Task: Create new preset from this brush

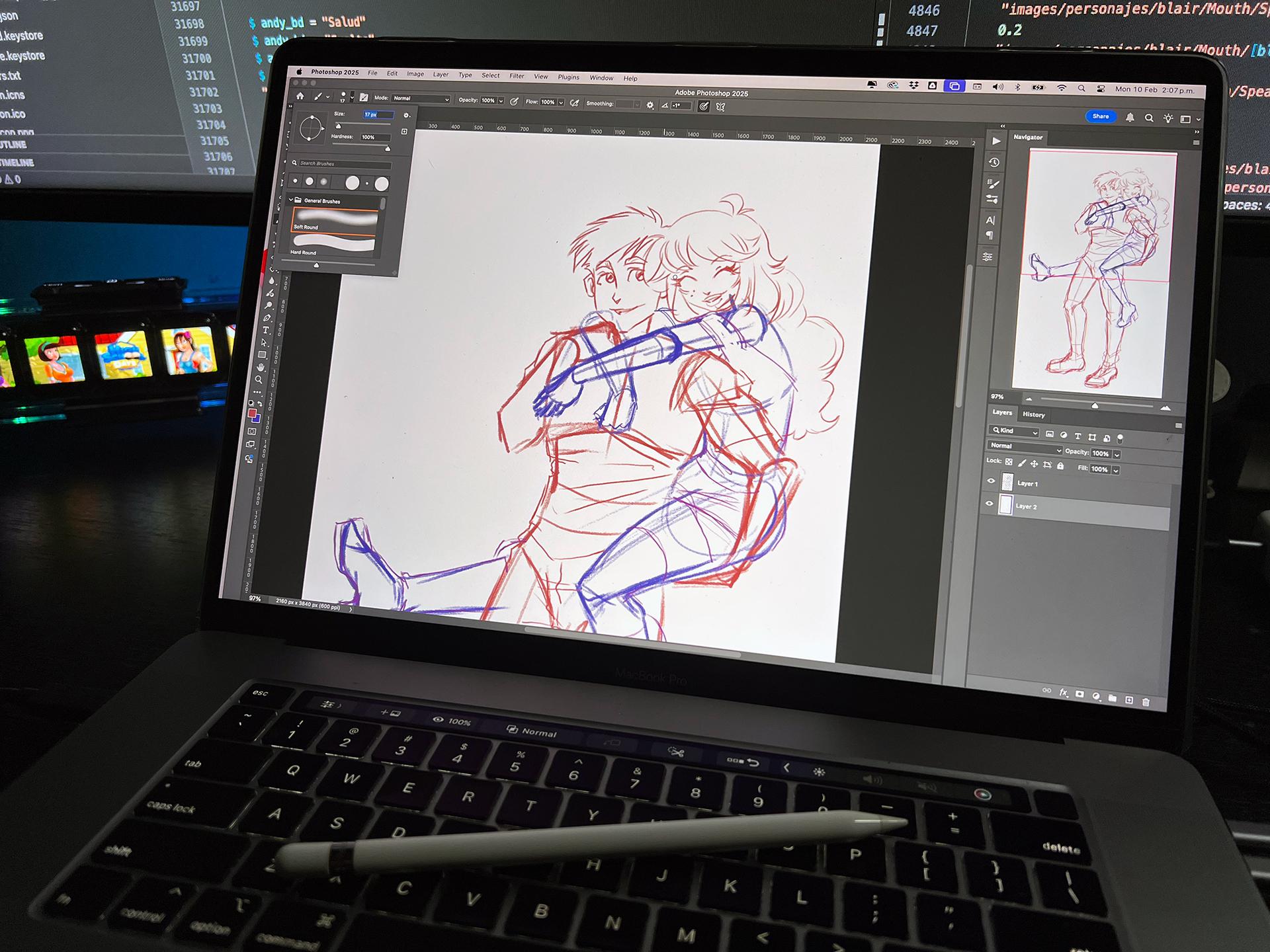Action: click(404, 132)
